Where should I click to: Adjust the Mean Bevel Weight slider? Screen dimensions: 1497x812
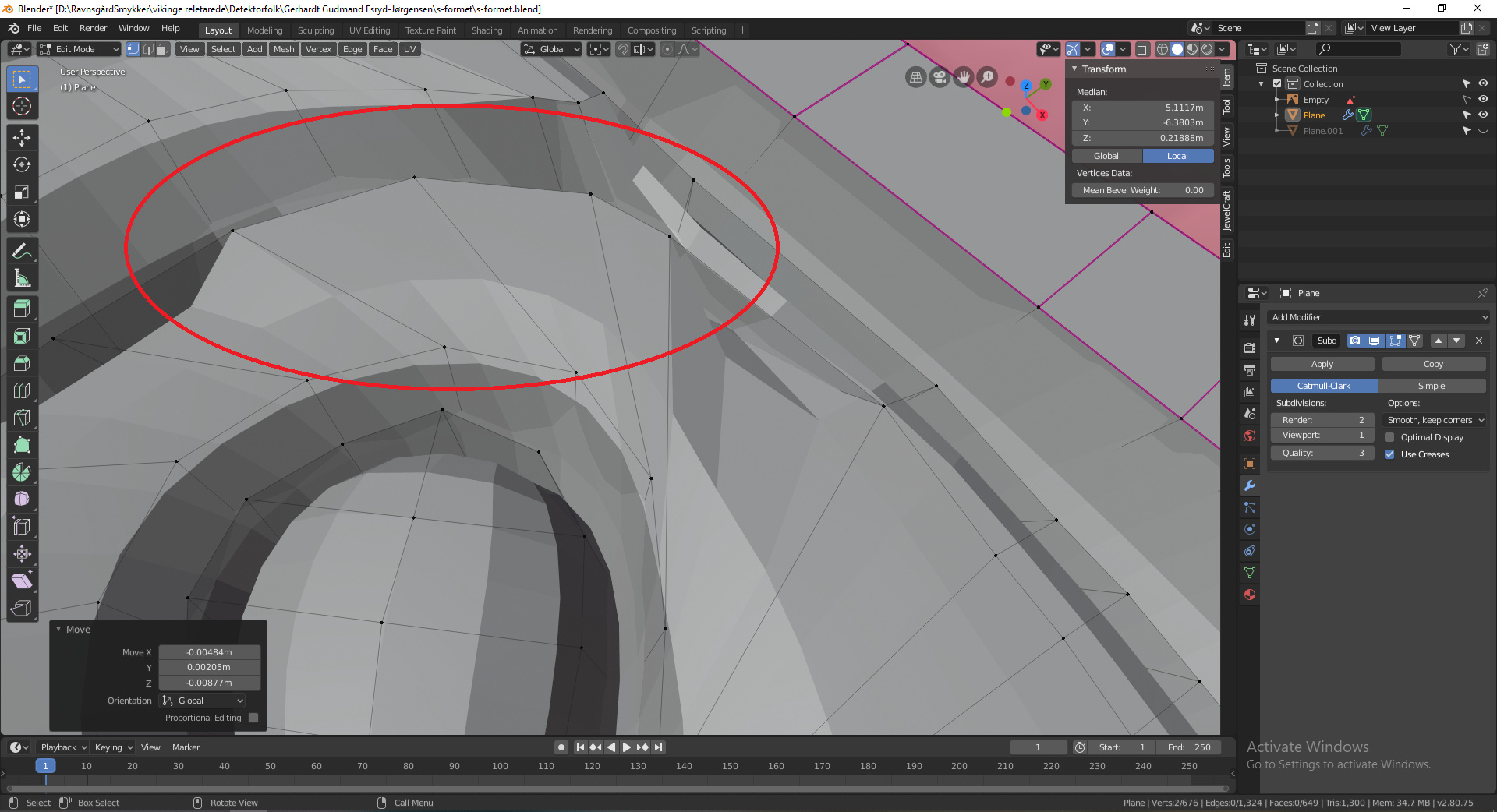[1142, 190]
